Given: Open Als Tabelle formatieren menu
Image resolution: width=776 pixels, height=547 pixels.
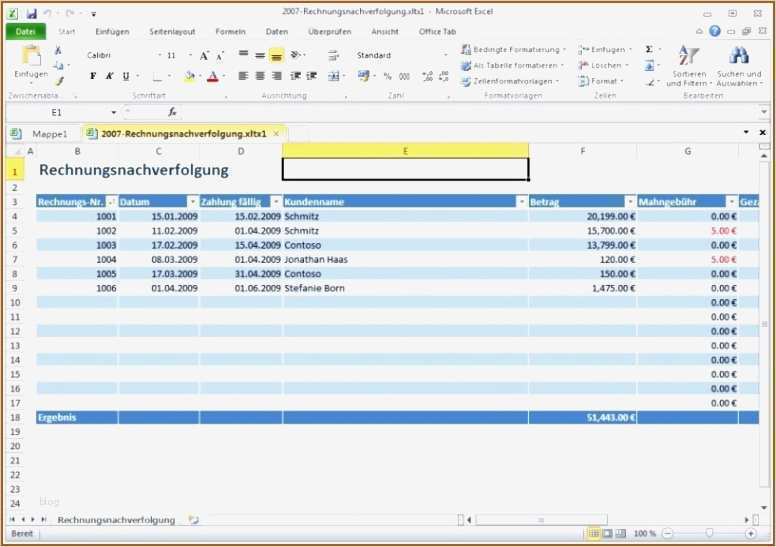Looking at the screenshot, I should tap(512, 65).
